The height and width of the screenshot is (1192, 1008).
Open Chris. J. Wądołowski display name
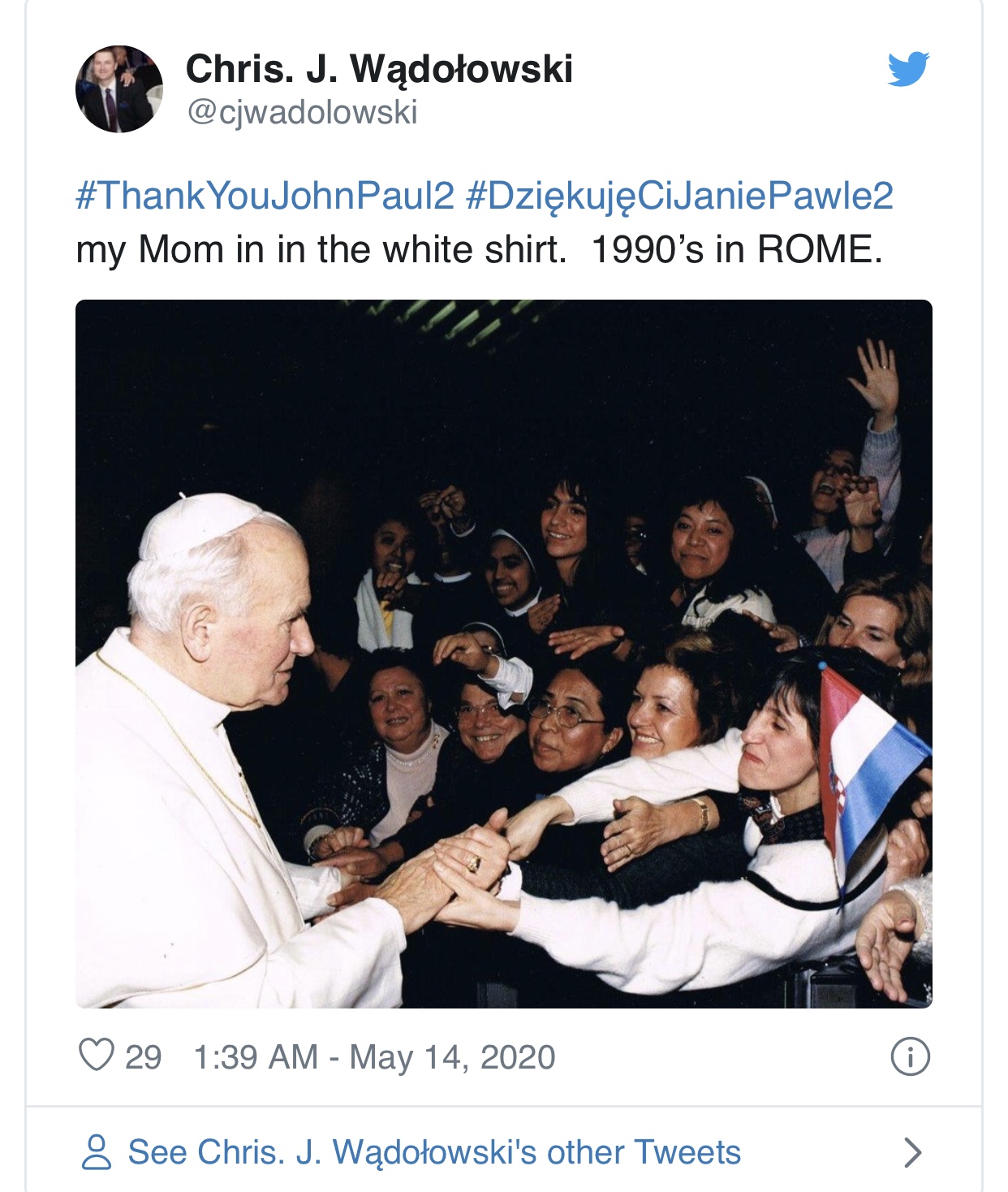(x=379, y=69)
